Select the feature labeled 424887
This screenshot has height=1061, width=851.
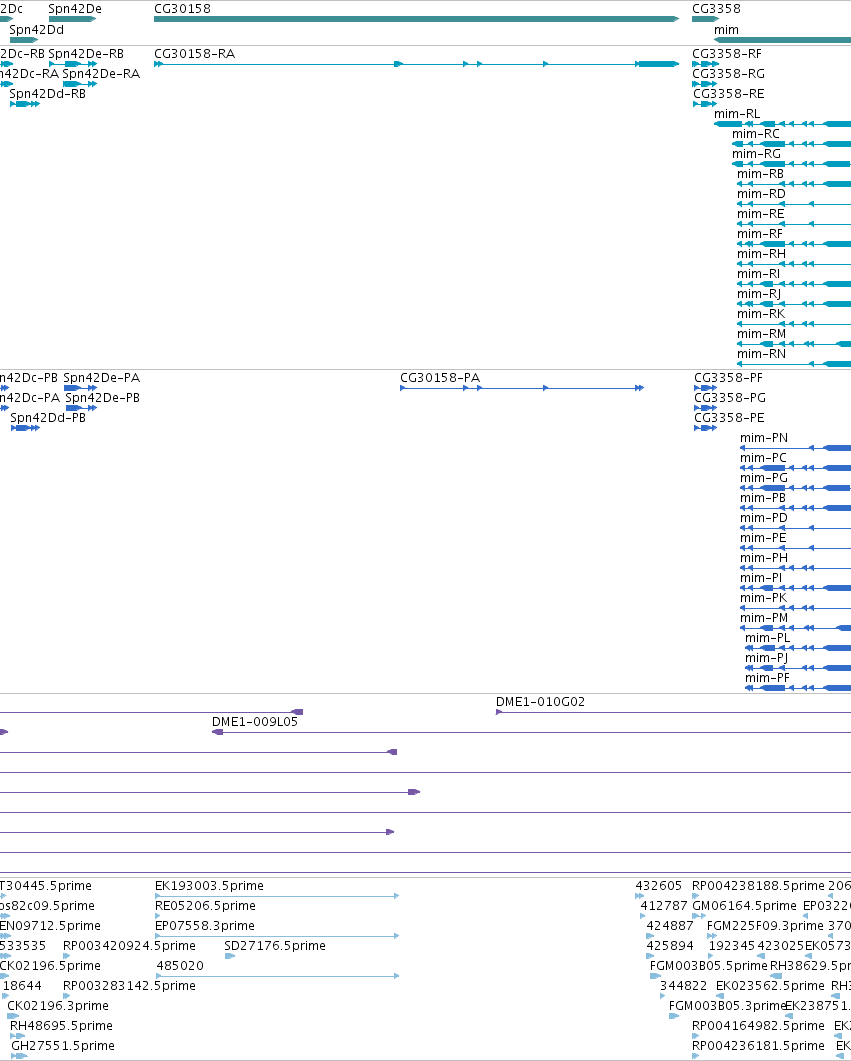click(x=670, y=926)
